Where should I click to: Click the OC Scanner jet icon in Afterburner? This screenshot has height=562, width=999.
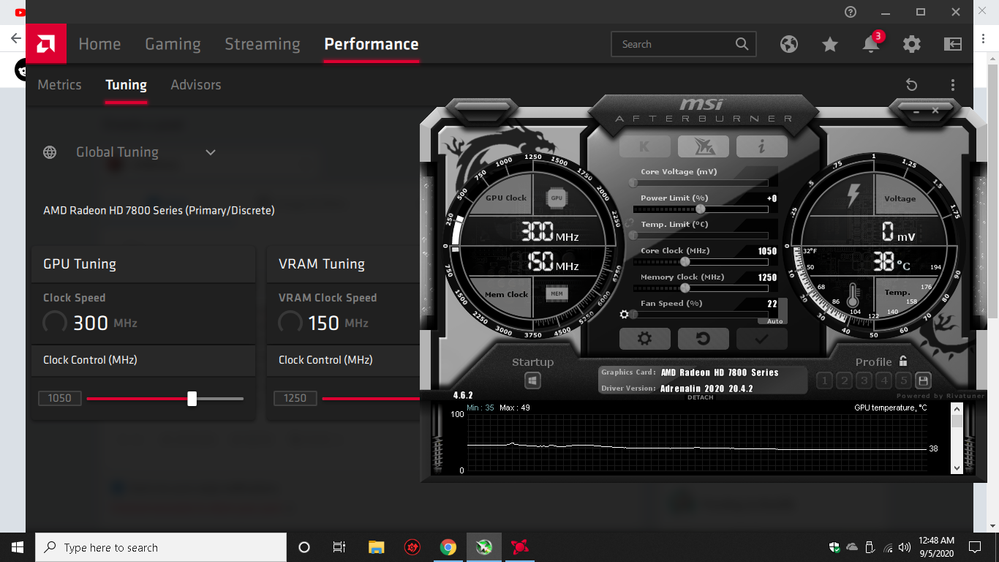[703, 147]
